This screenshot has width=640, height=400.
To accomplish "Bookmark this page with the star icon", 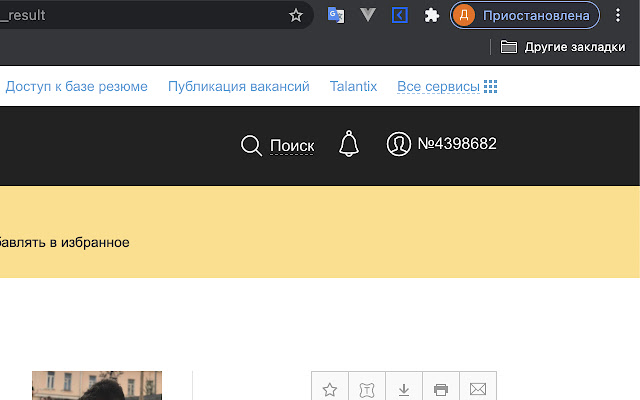I will coord(296,16).
